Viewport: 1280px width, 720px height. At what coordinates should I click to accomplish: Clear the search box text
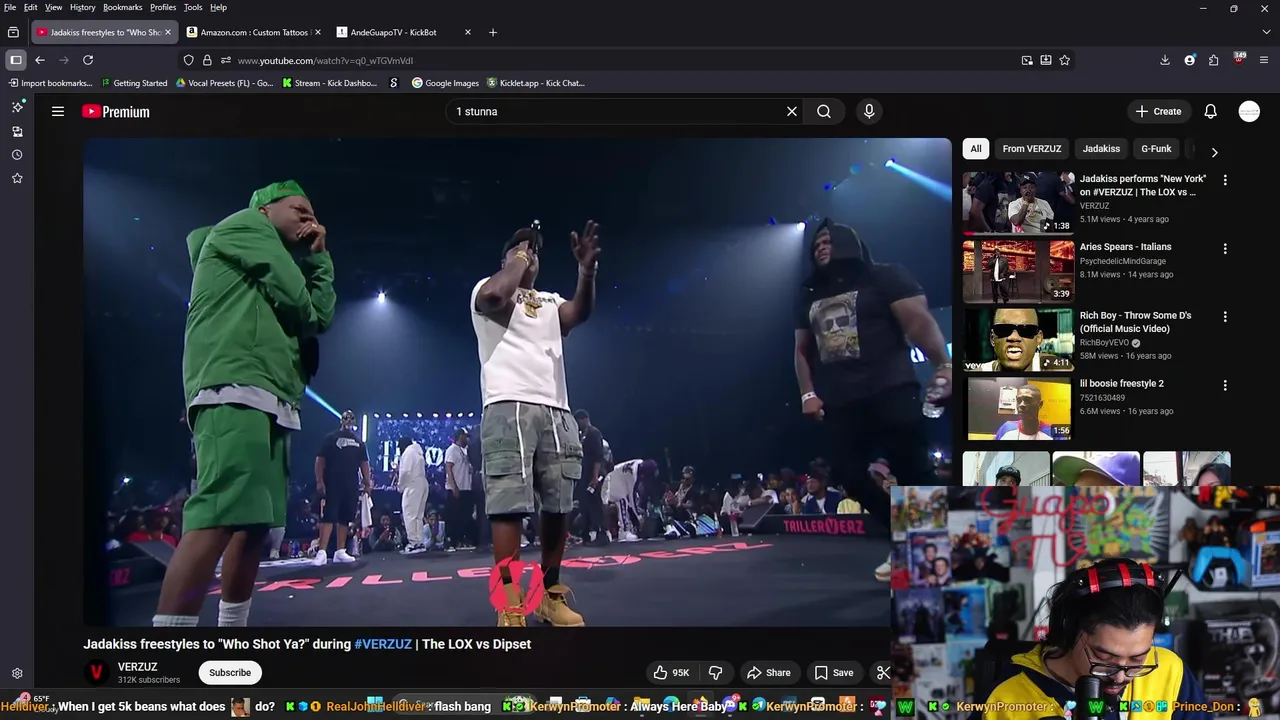point(792,112)
